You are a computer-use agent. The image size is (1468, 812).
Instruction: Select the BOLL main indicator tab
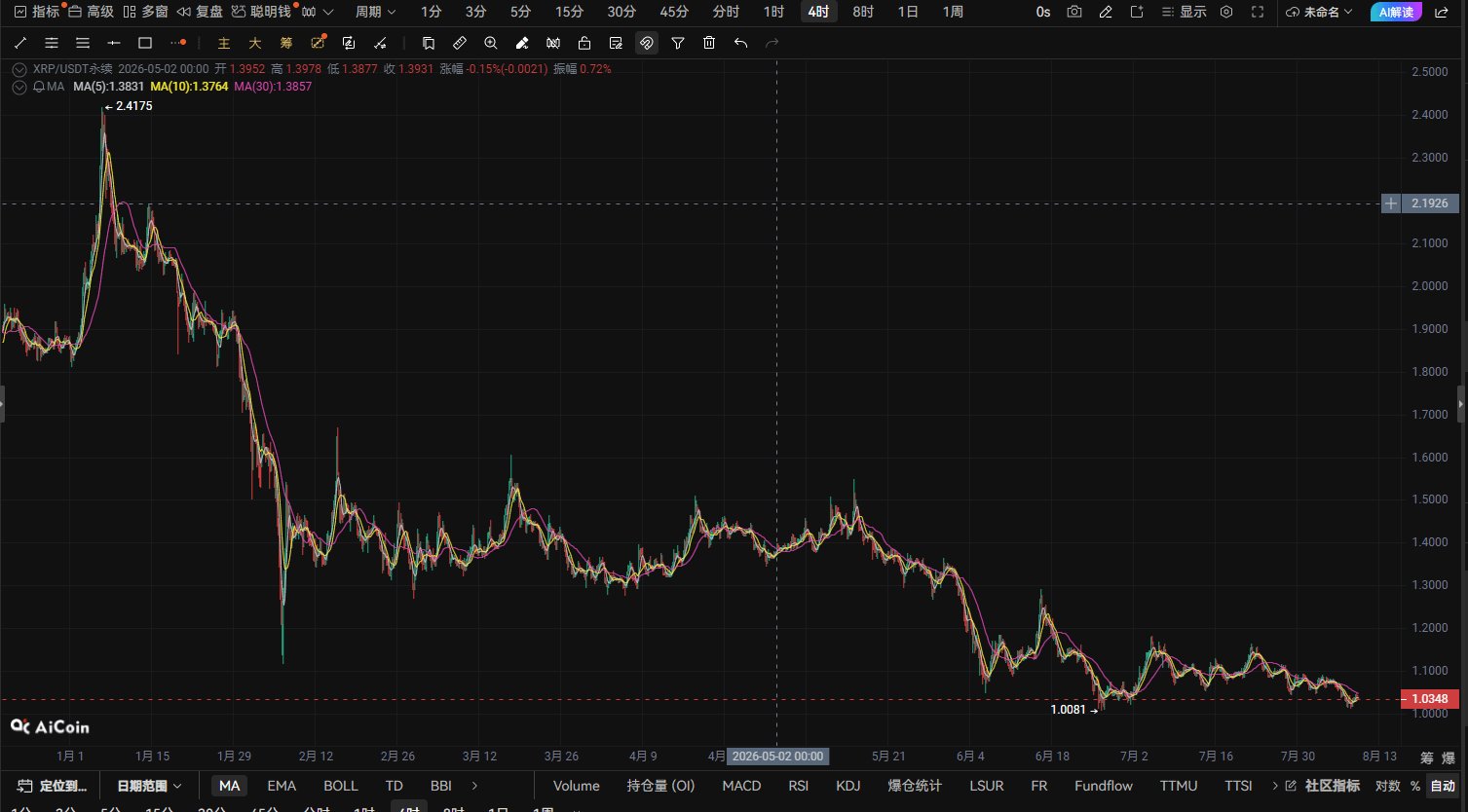[341, 786]
